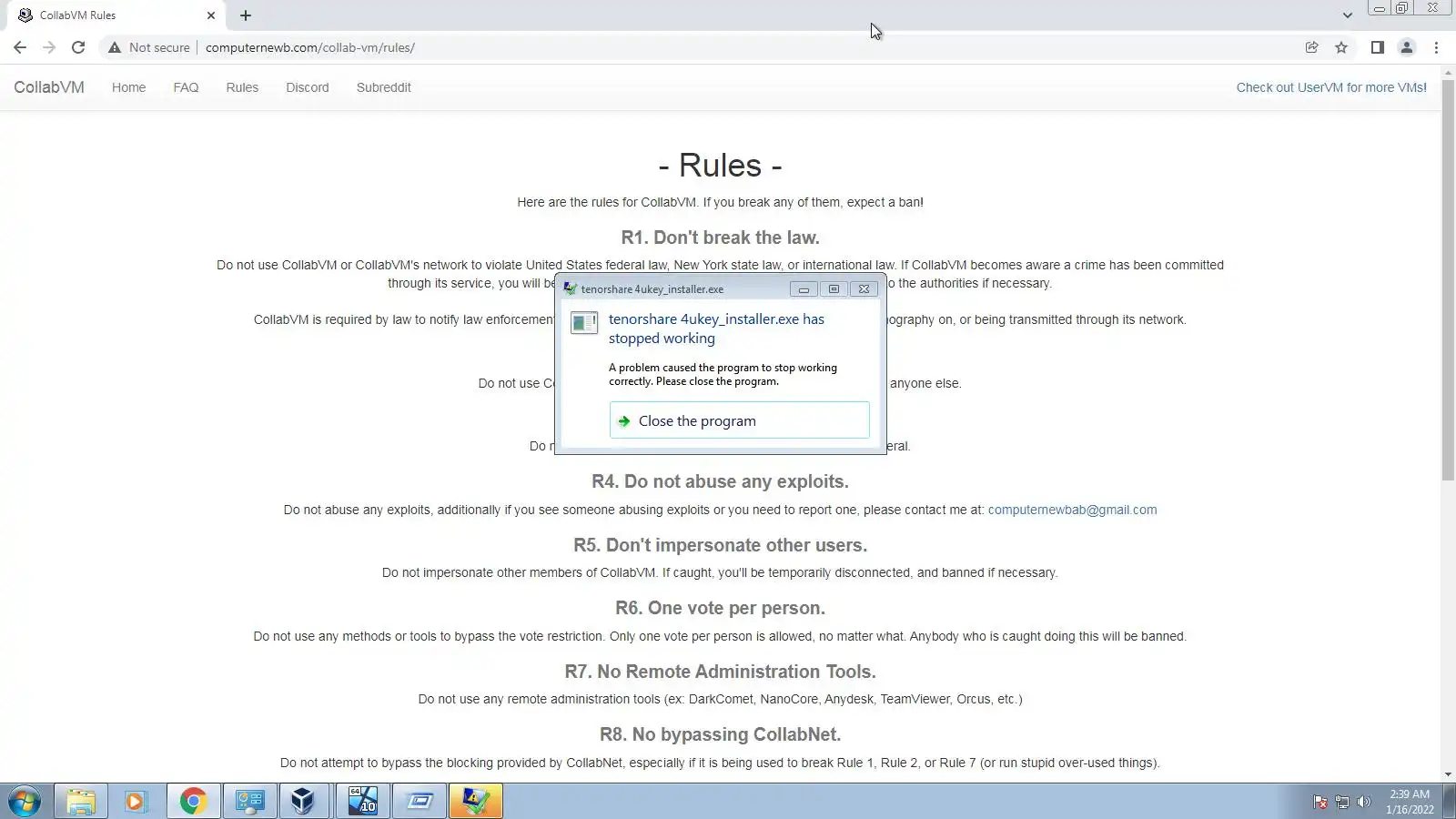
Task: Open the Action Center flag tray icon
Action: [x=1319, y=802]
